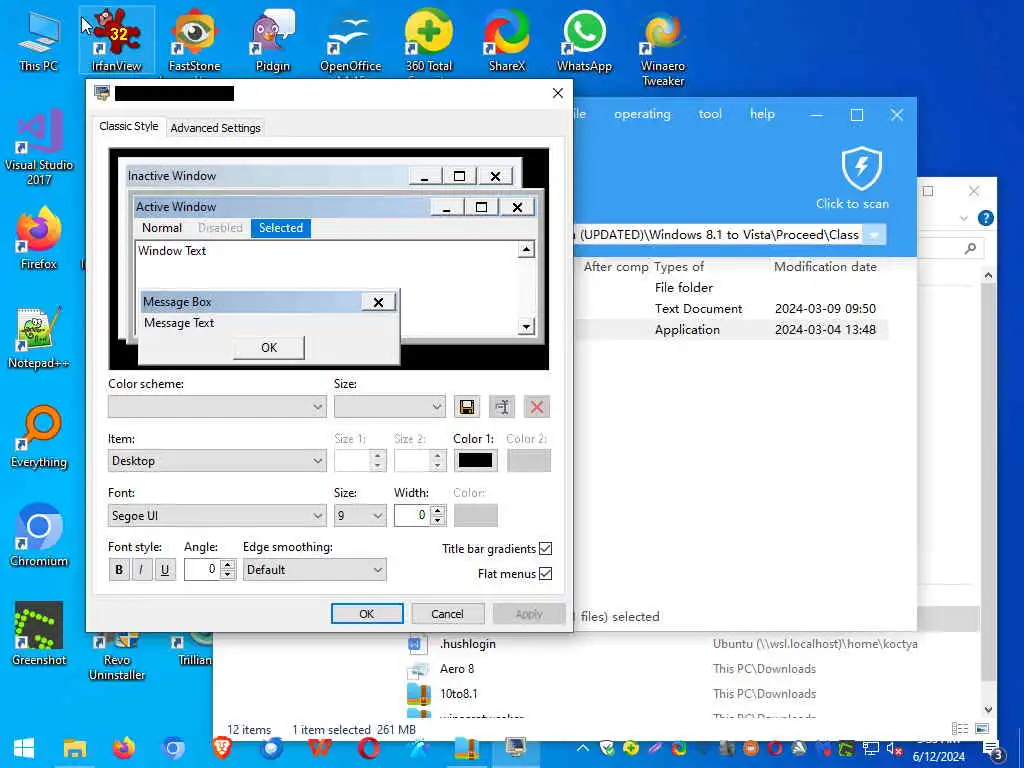Click the font Width input field
Screen dimensions: 1024x768
tap(412, 515)
